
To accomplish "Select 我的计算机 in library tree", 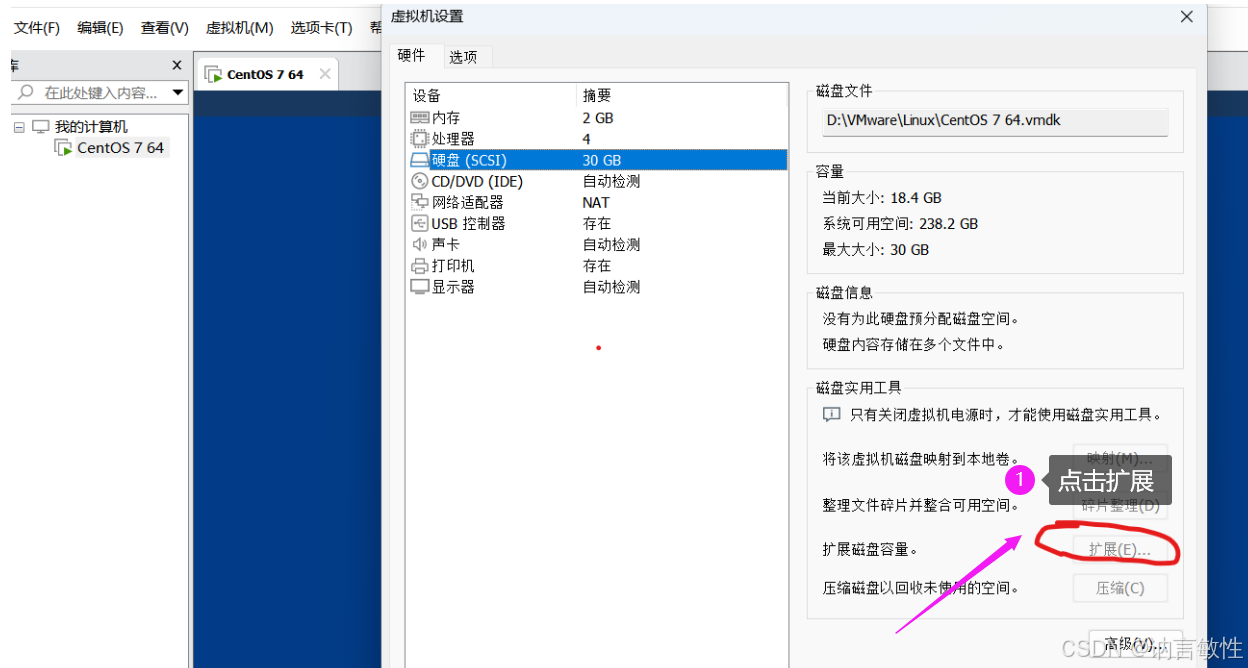I will pyautogui.click(x=91, y=127).
